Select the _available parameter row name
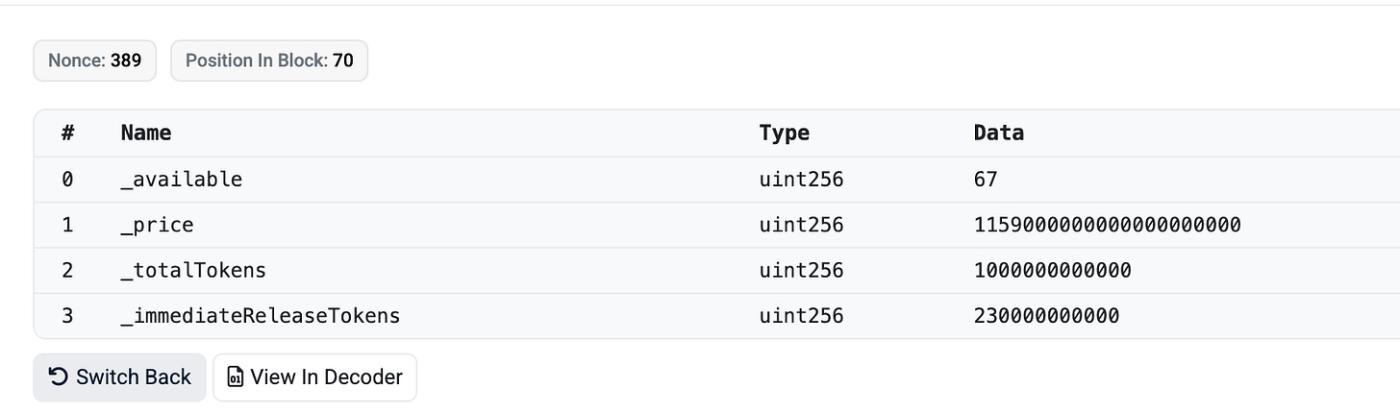Image resolution: width=1400 pixels, height=413 pixels. click(181, 180)
